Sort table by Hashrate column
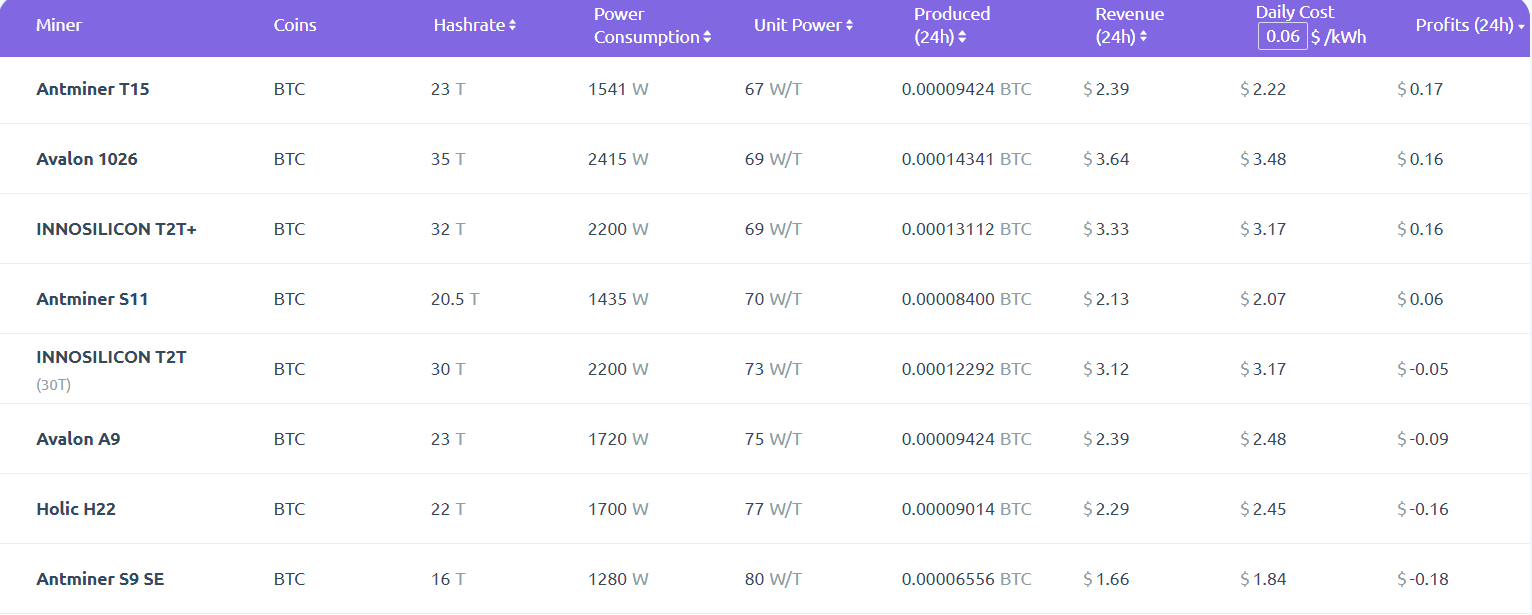This screenshot has height=615, width=1532. [x=512, y=25]
